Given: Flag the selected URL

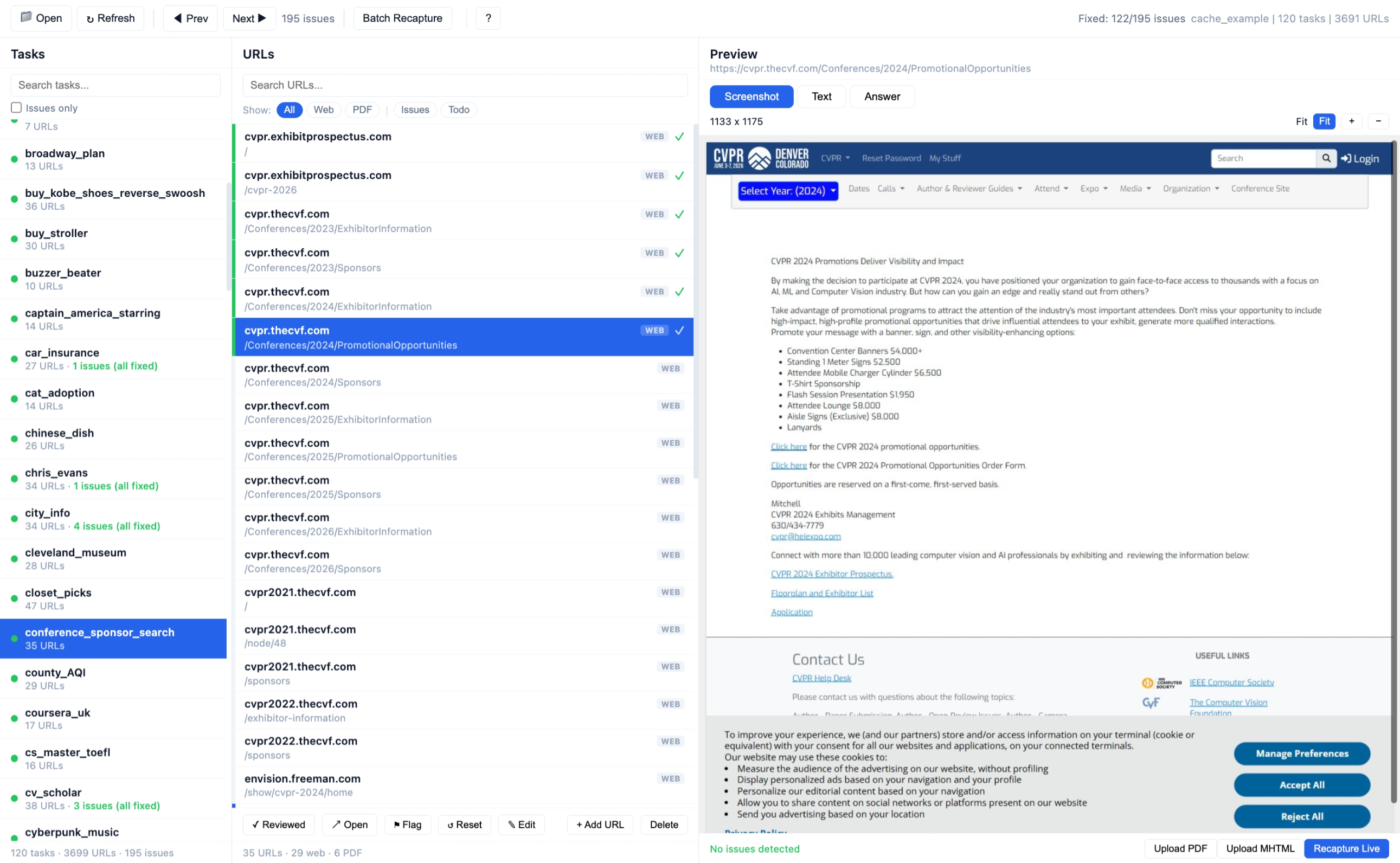Looking at the screenshot, I should click(x=408, y=824).
